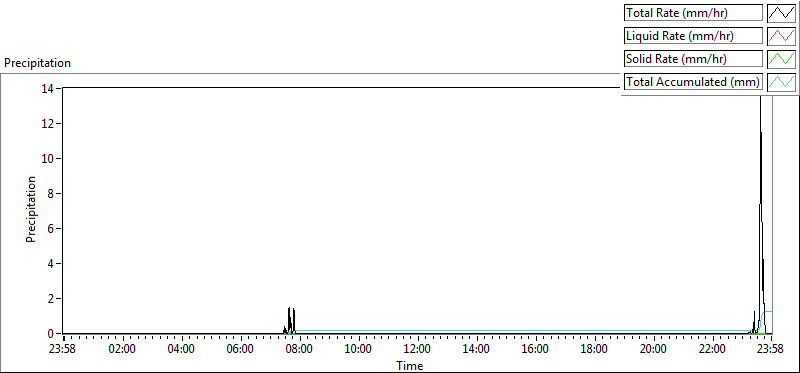Click the starting 23:58 time label
The image size is (800, 373).
pos(63,350)
